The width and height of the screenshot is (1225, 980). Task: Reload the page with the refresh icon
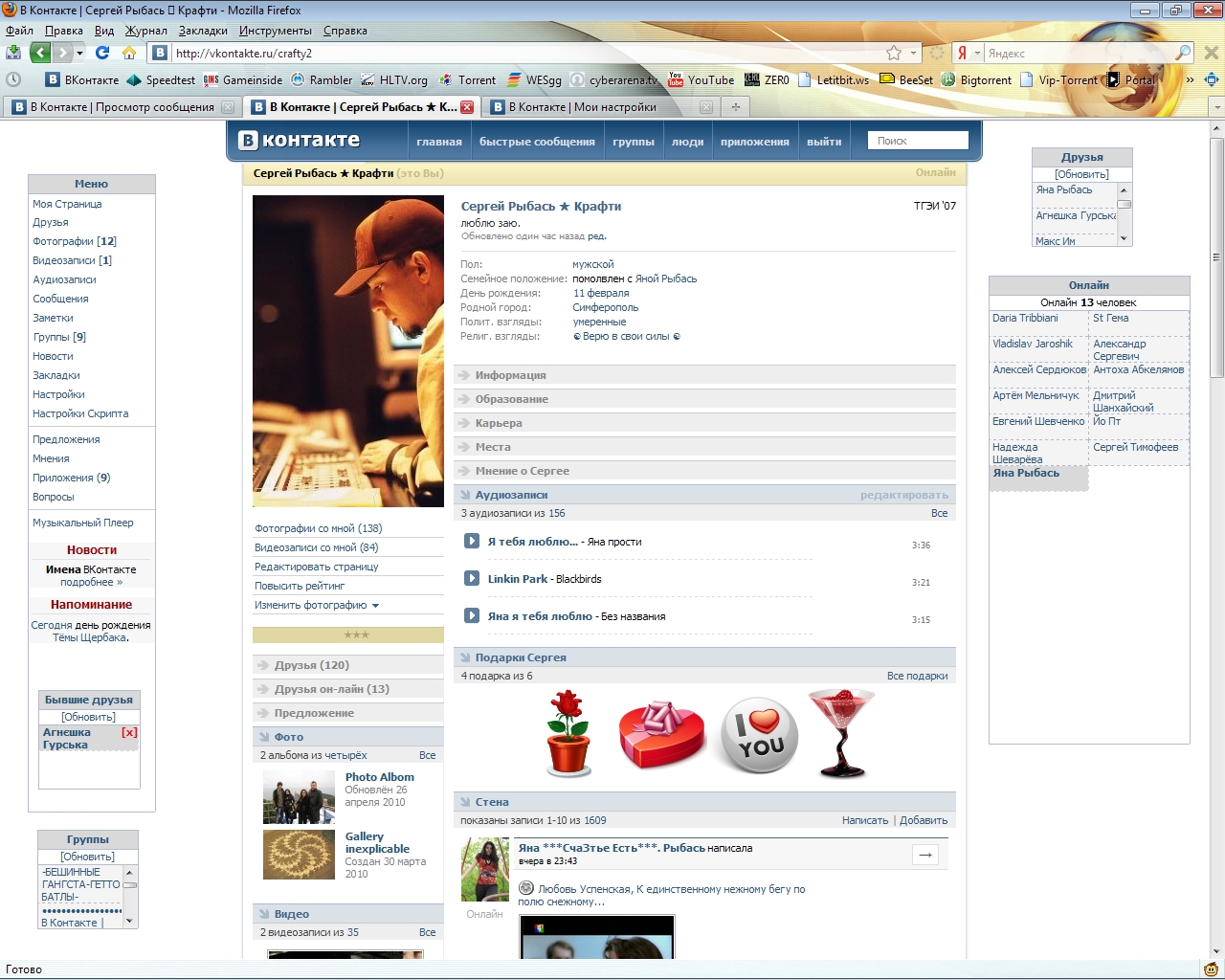click(102, 53)
